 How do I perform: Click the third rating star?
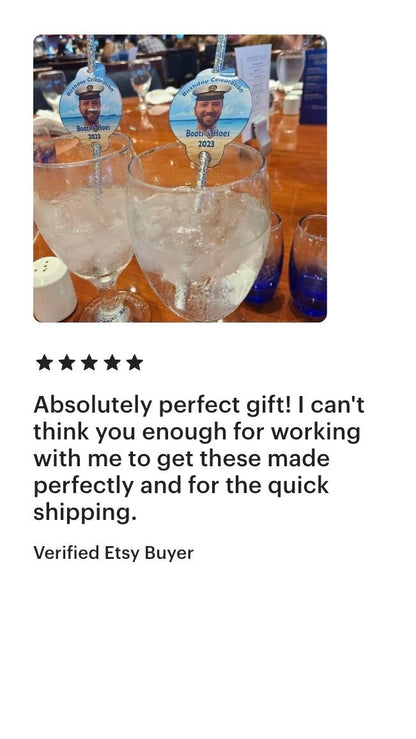[90, 363]
